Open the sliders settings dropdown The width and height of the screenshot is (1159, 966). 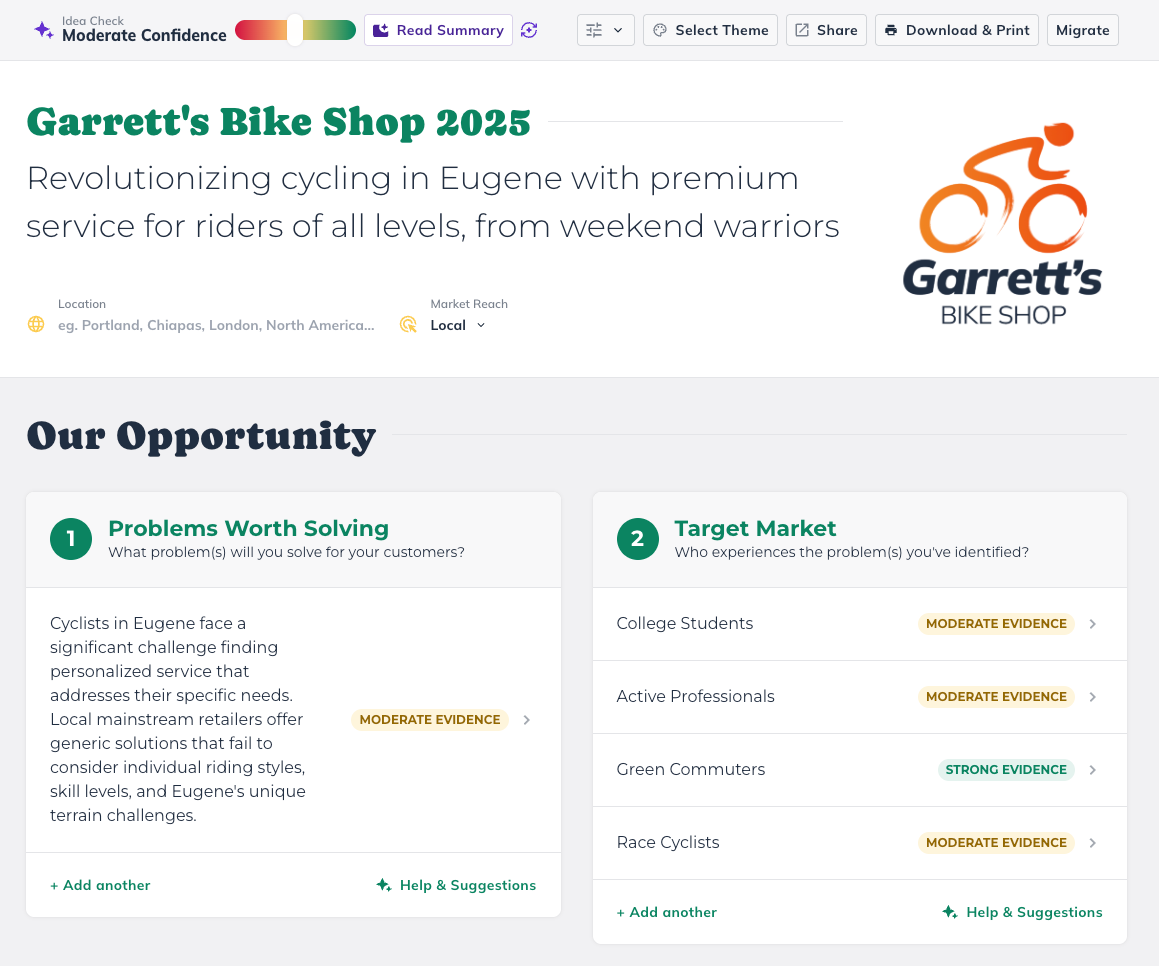click(x=605, y=30)
